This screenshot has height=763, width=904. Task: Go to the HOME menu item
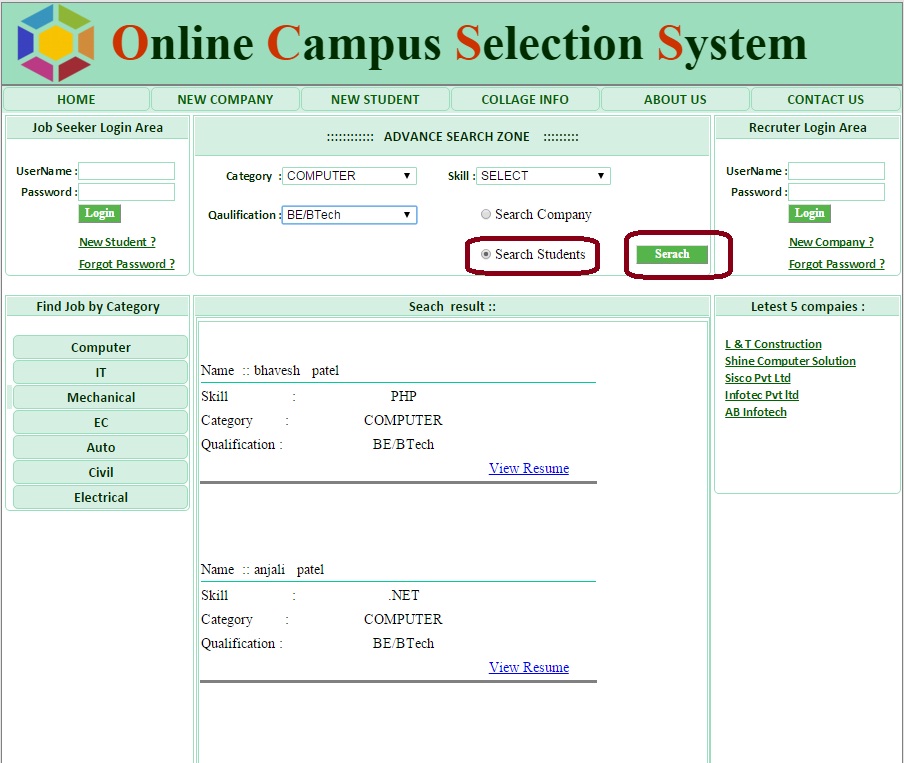[76, 99]
